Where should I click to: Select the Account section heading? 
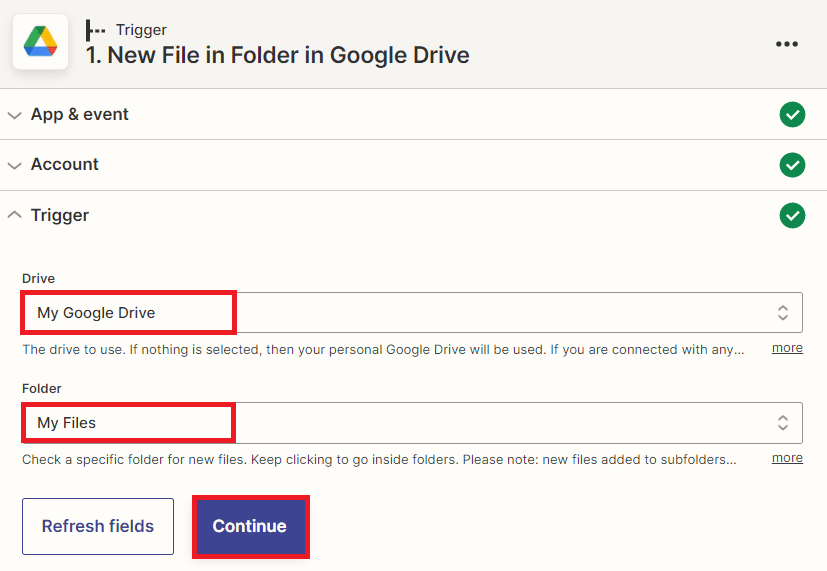click(65, 165)
